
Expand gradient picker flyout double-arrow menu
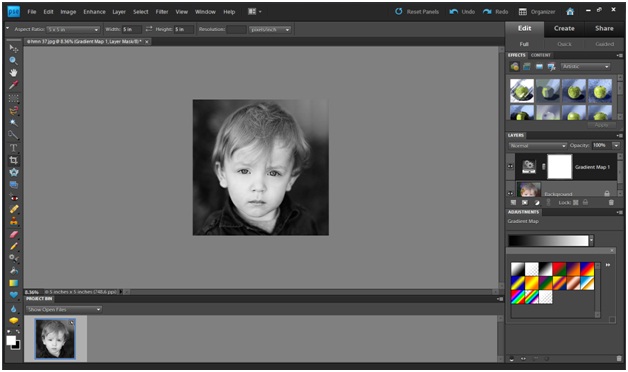coord(608,265)
